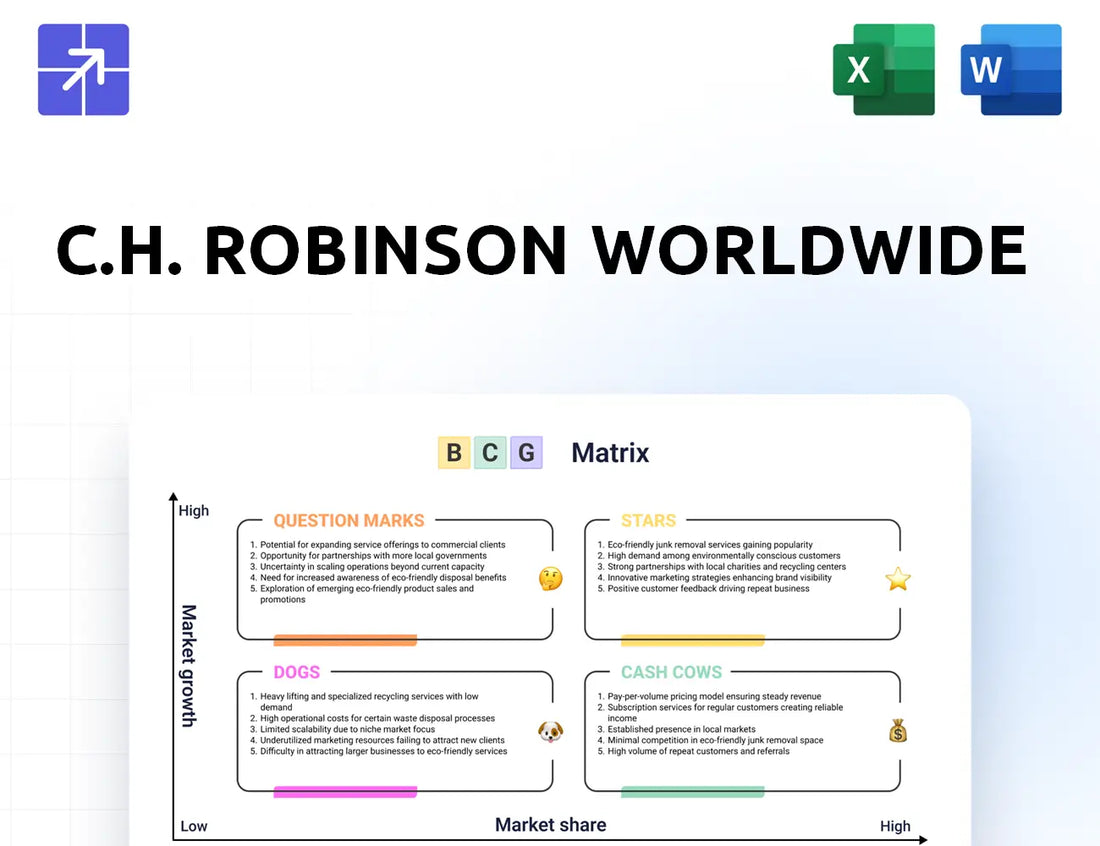This screenshot has height=846, width=1100.
Task: Click the DOGS heading
Action: tap(296, 672)
